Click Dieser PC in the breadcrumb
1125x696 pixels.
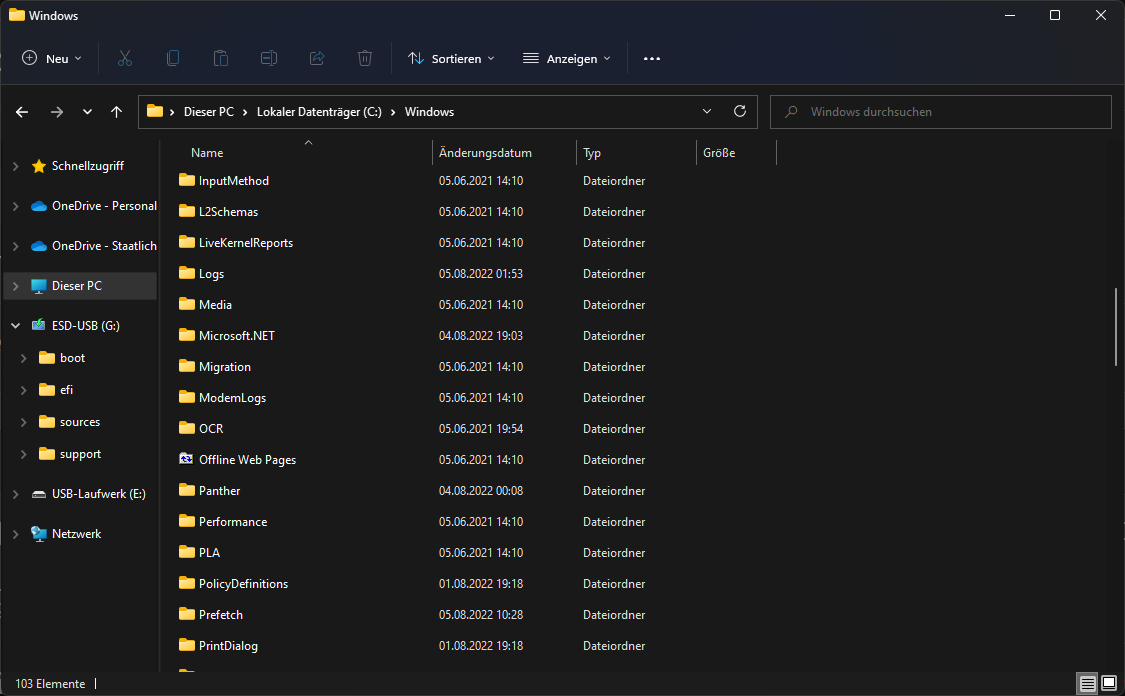pos(209,112)
